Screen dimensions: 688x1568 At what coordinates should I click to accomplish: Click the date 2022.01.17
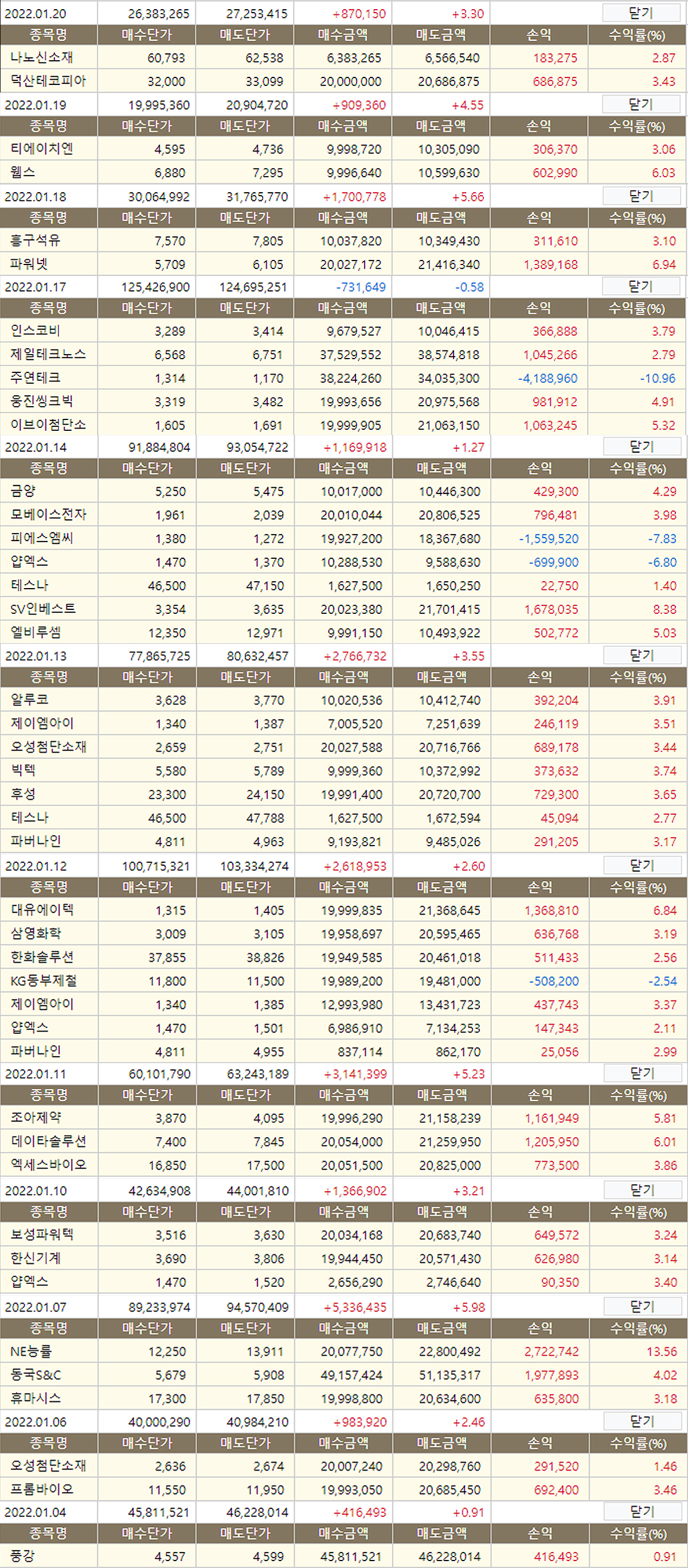pos(36,287)
